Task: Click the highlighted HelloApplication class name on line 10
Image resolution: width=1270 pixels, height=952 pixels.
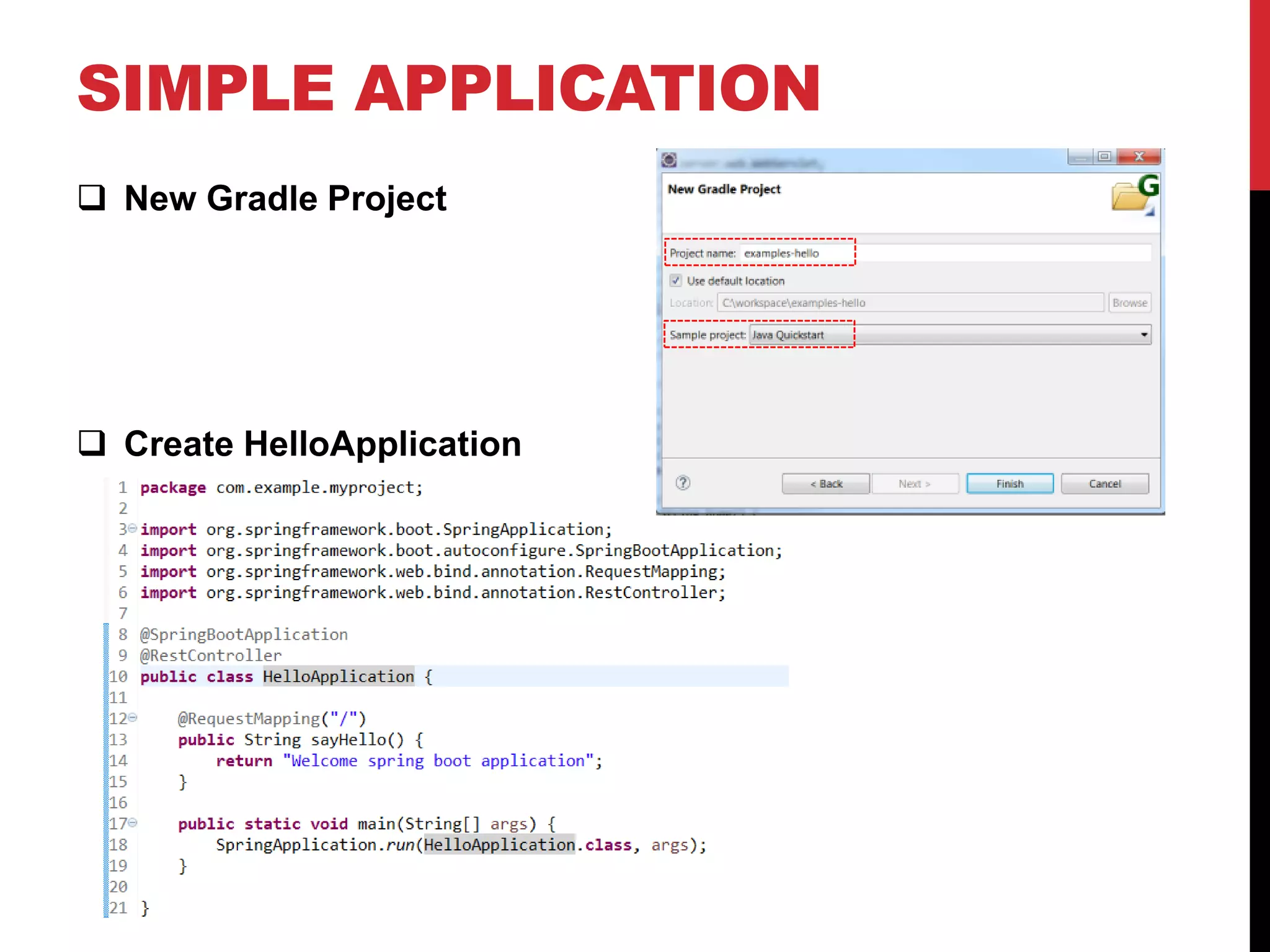Action: [x=338, y=676]
